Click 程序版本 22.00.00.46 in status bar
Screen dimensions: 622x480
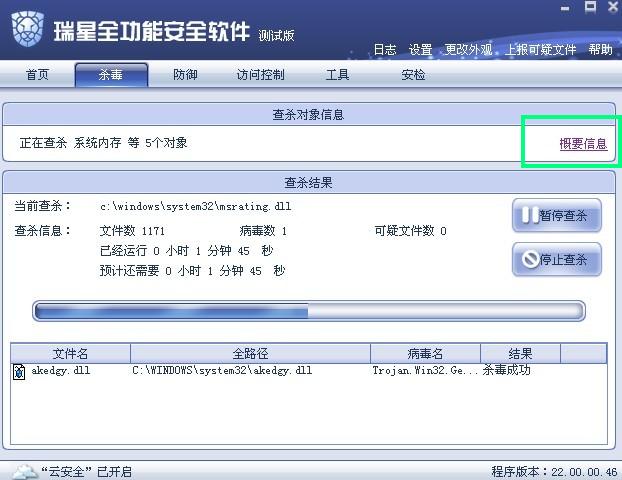[x=554, y=472]
